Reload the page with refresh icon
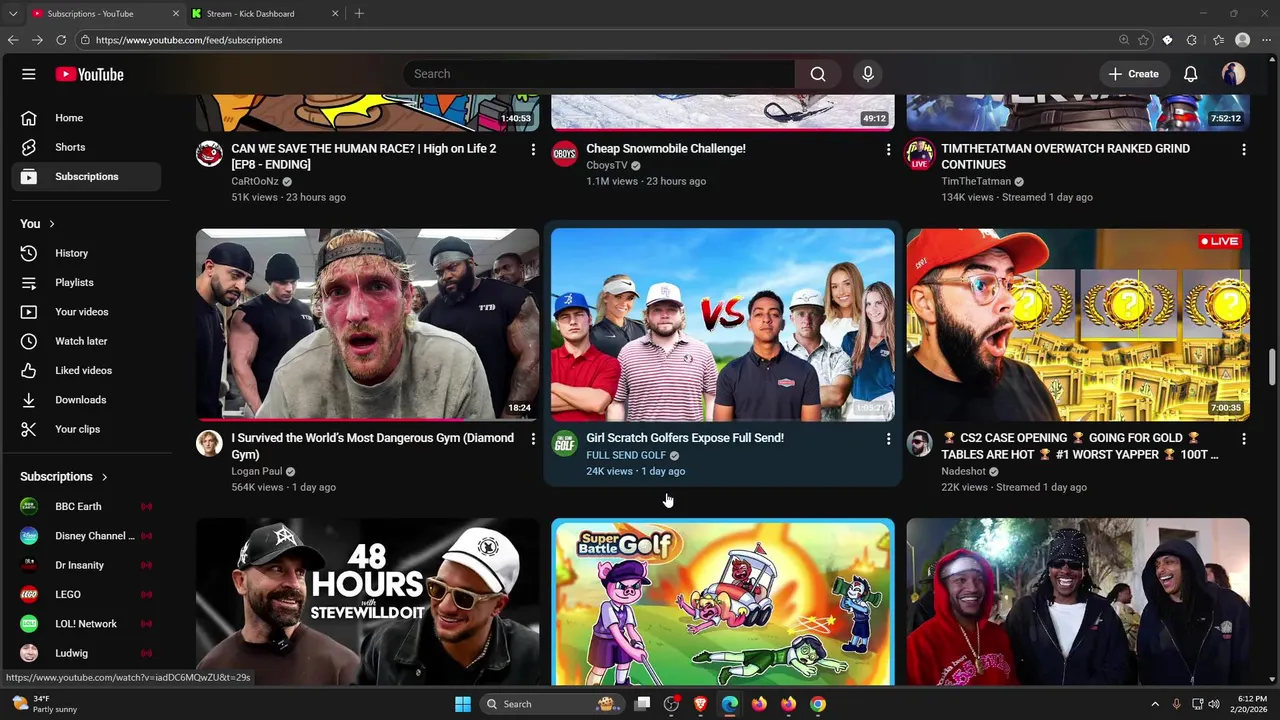 61,40
